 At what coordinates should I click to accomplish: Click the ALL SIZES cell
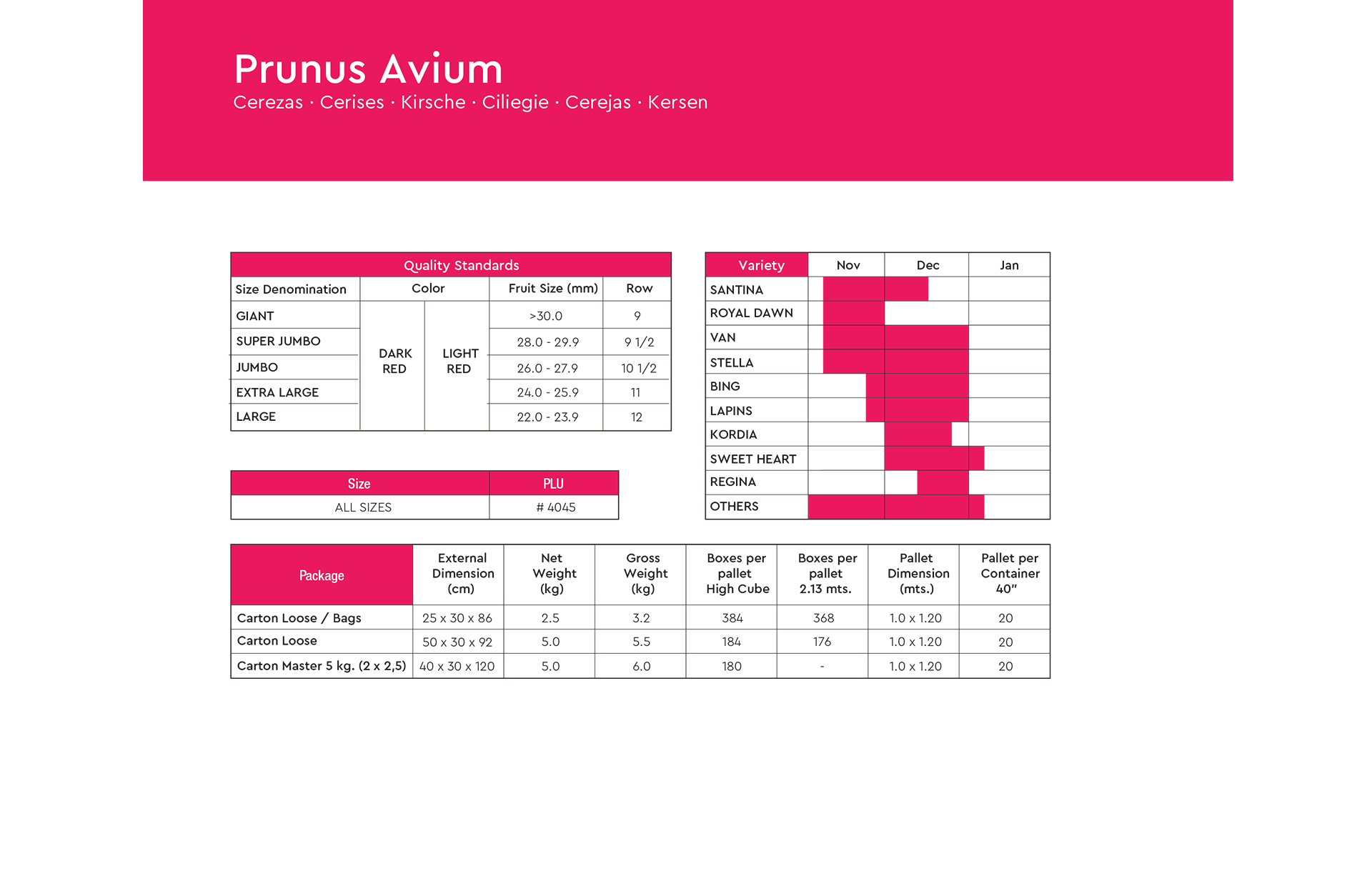363,507
